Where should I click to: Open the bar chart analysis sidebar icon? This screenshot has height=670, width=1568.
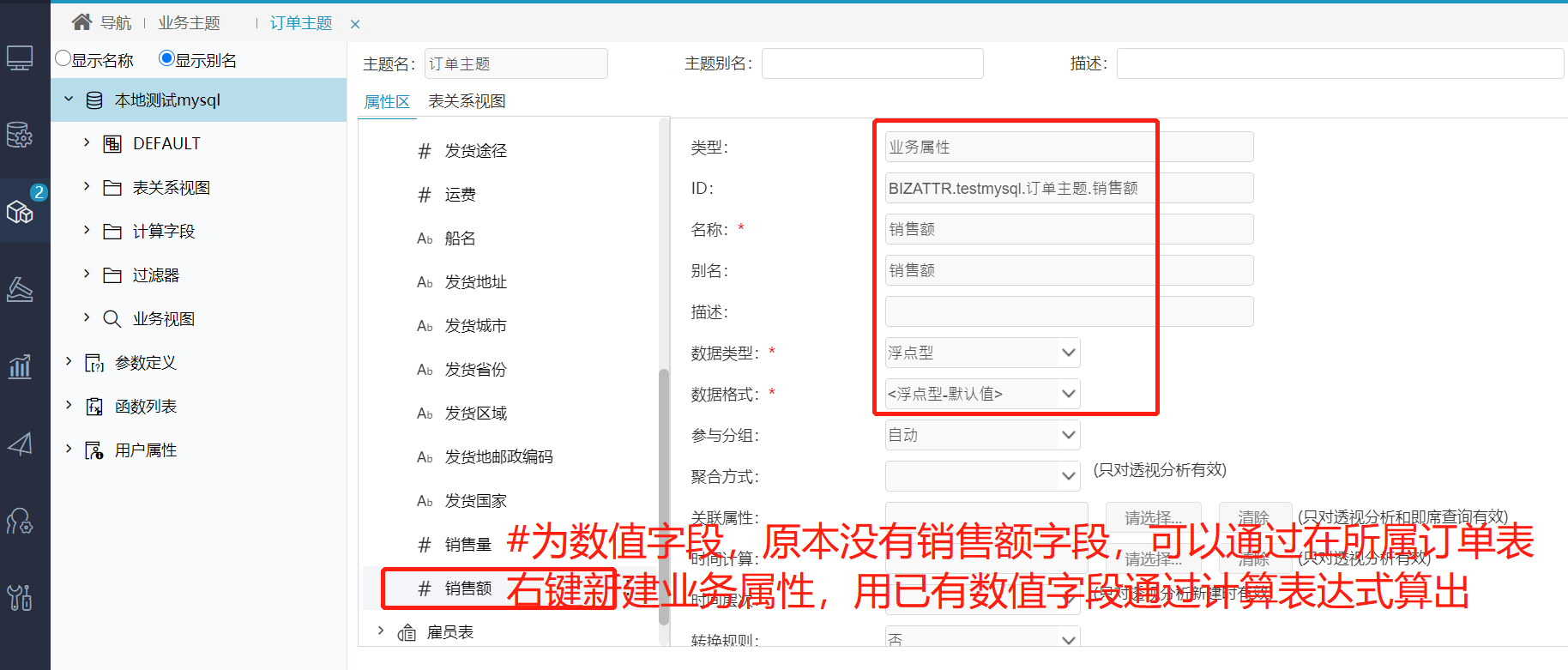[20, 366]
